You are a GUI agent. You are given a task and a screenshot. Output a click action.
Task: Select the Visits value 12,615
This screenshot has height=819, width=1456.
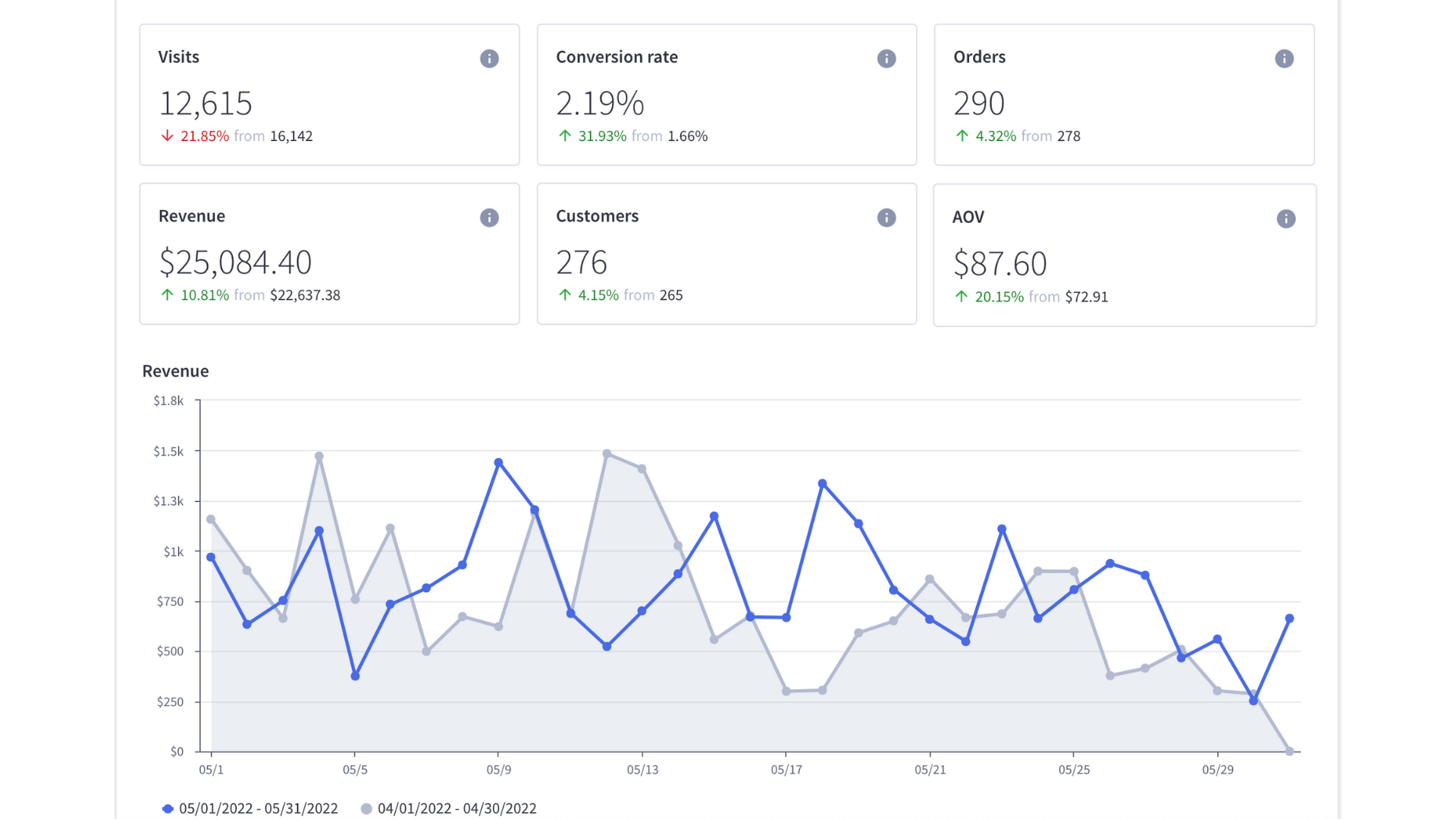click(206, 103)
